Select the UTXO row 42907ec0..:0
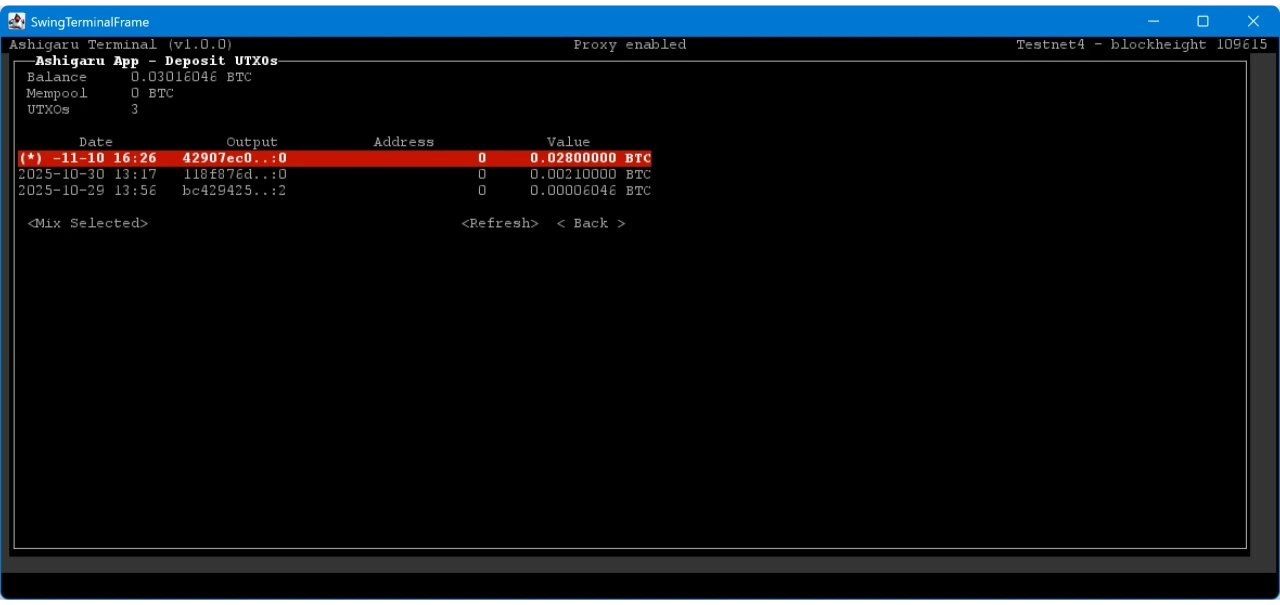The height and width of the screenshot is (605, 1280). [335, 158]
